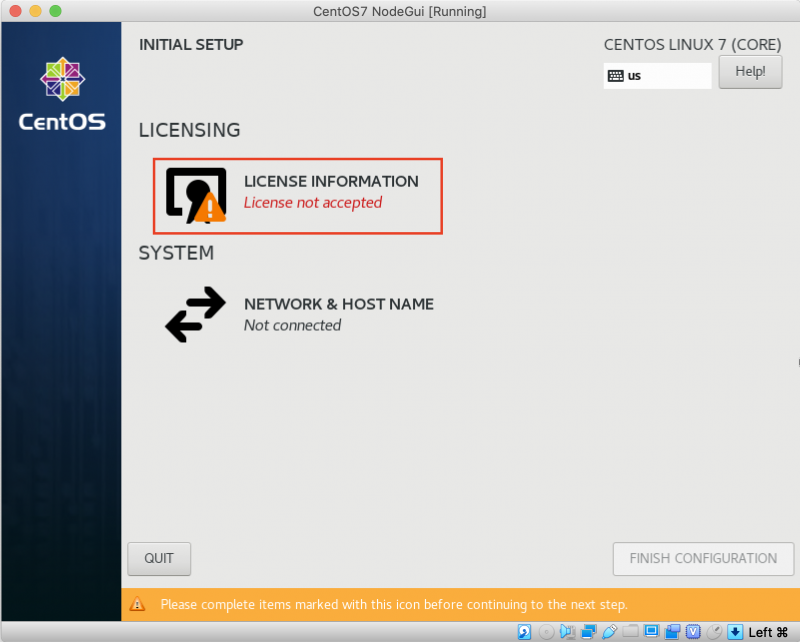800x642 pixels.
Task: Click the keyboard layout icon beside 'us'
Action: pos(615,76)
